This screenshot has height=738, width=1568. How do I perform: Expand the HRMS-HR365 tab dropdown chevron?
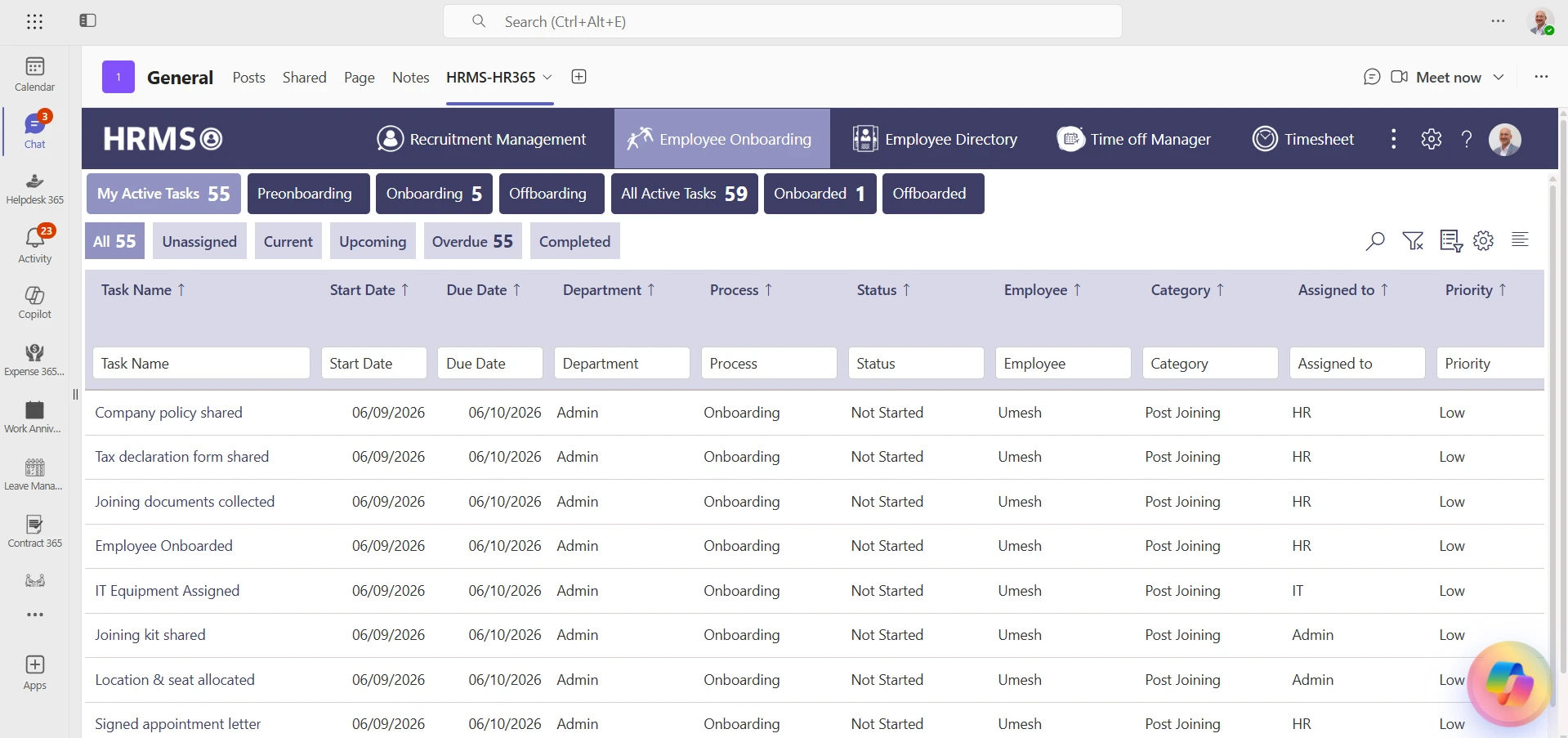547,77
